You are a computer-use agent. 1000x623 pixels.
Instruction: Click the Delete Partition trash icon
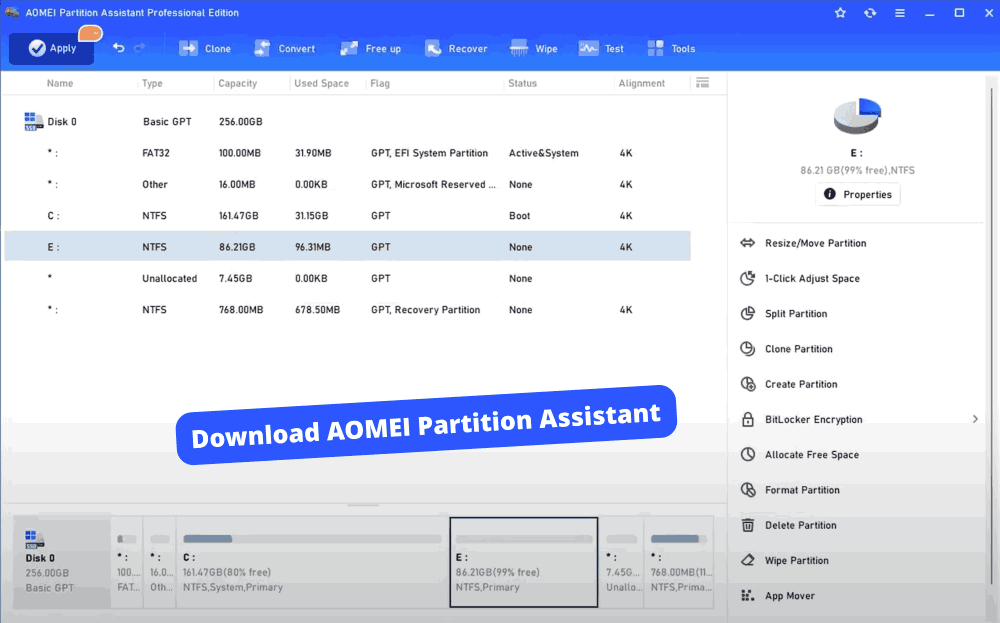pyautogui.click(x=747, y=525)
